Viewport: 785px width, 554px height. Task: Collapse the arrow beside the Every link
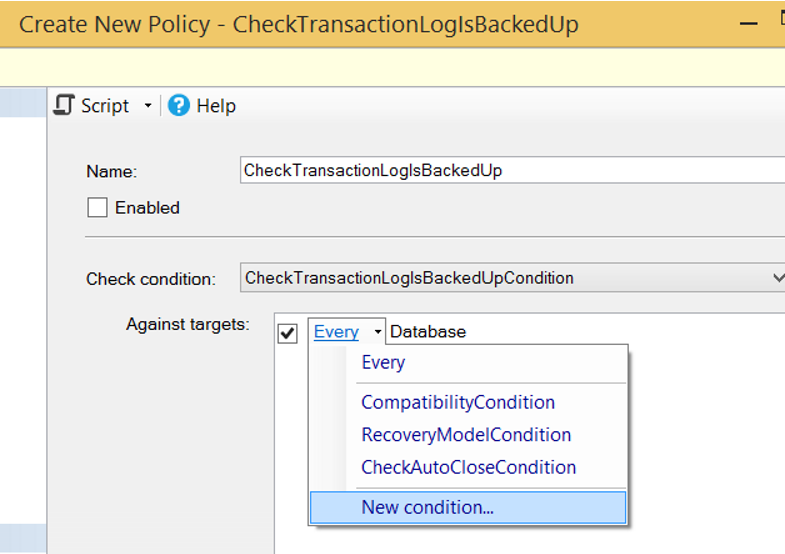(x=377, y=332)
